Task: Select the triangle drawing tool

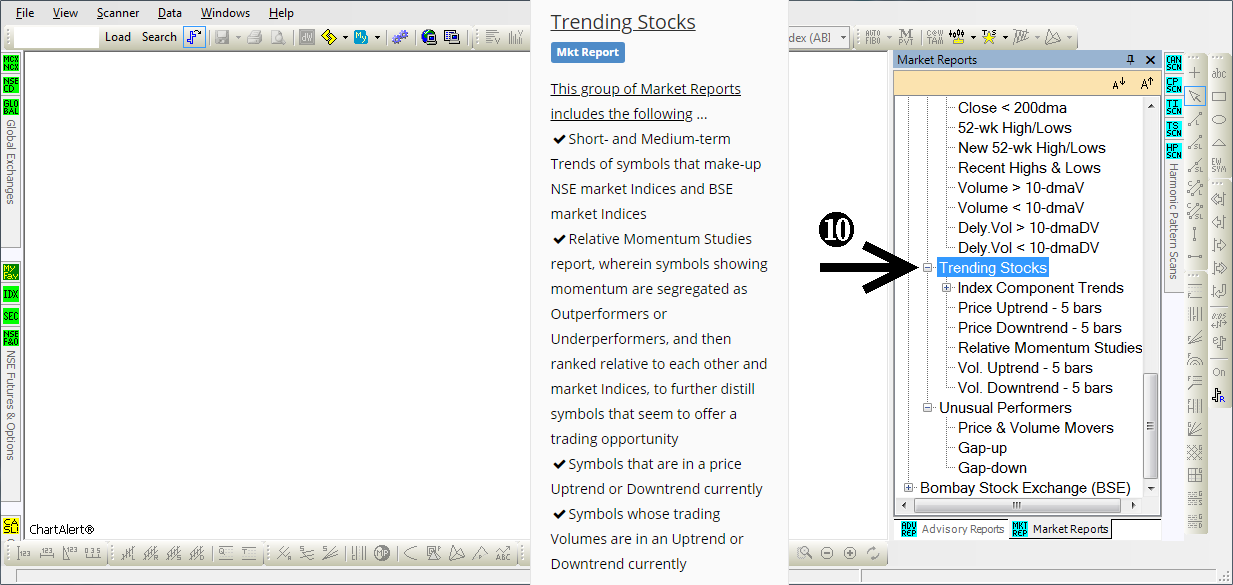Action: click(x=1219, y=142)
